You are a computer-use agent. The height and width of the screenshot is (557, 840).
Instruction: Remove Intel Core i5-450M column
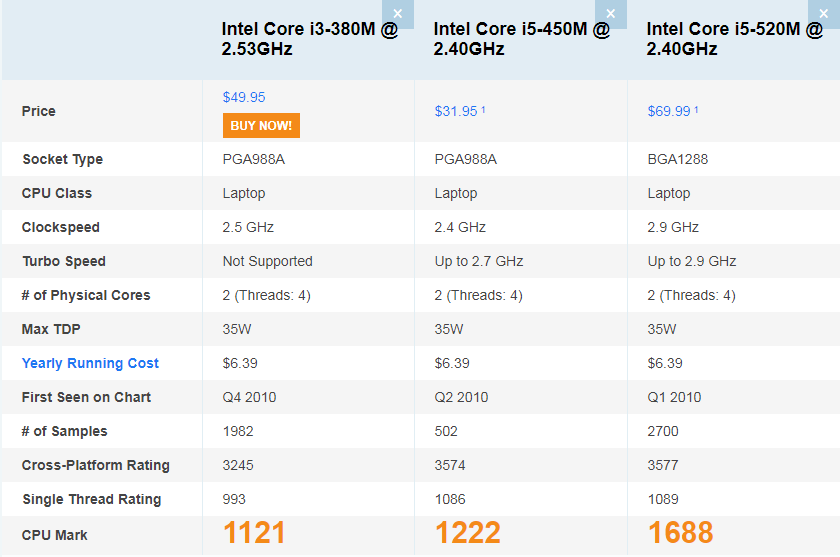[610, 13]
